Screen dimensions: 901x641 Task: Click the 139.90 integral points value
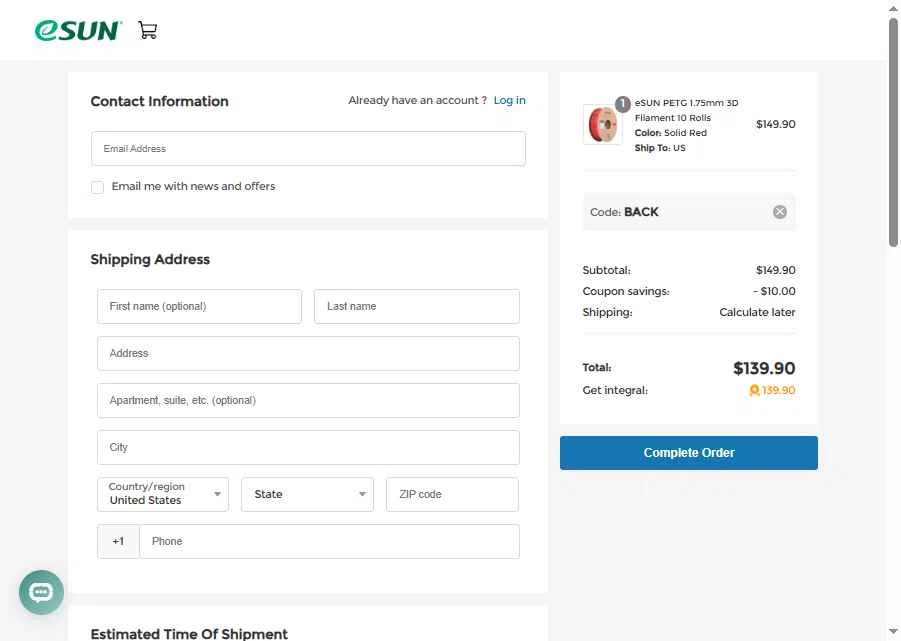[x=779, y=391]
